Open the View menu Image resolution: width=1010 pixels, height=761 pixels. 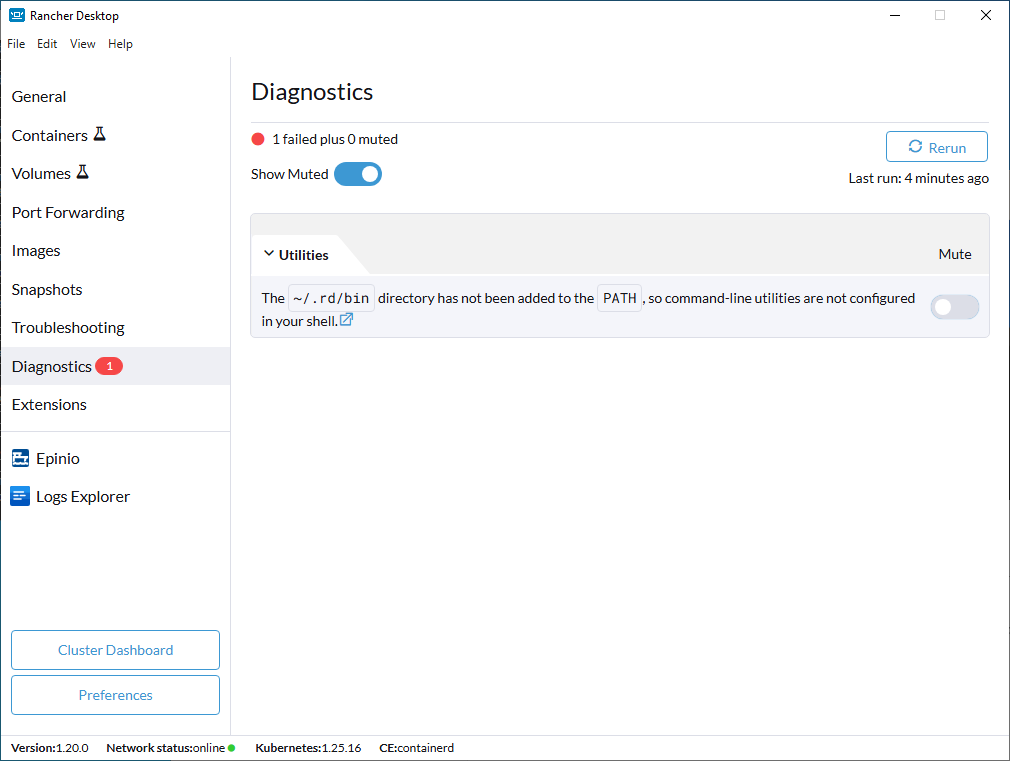[83, 44]
